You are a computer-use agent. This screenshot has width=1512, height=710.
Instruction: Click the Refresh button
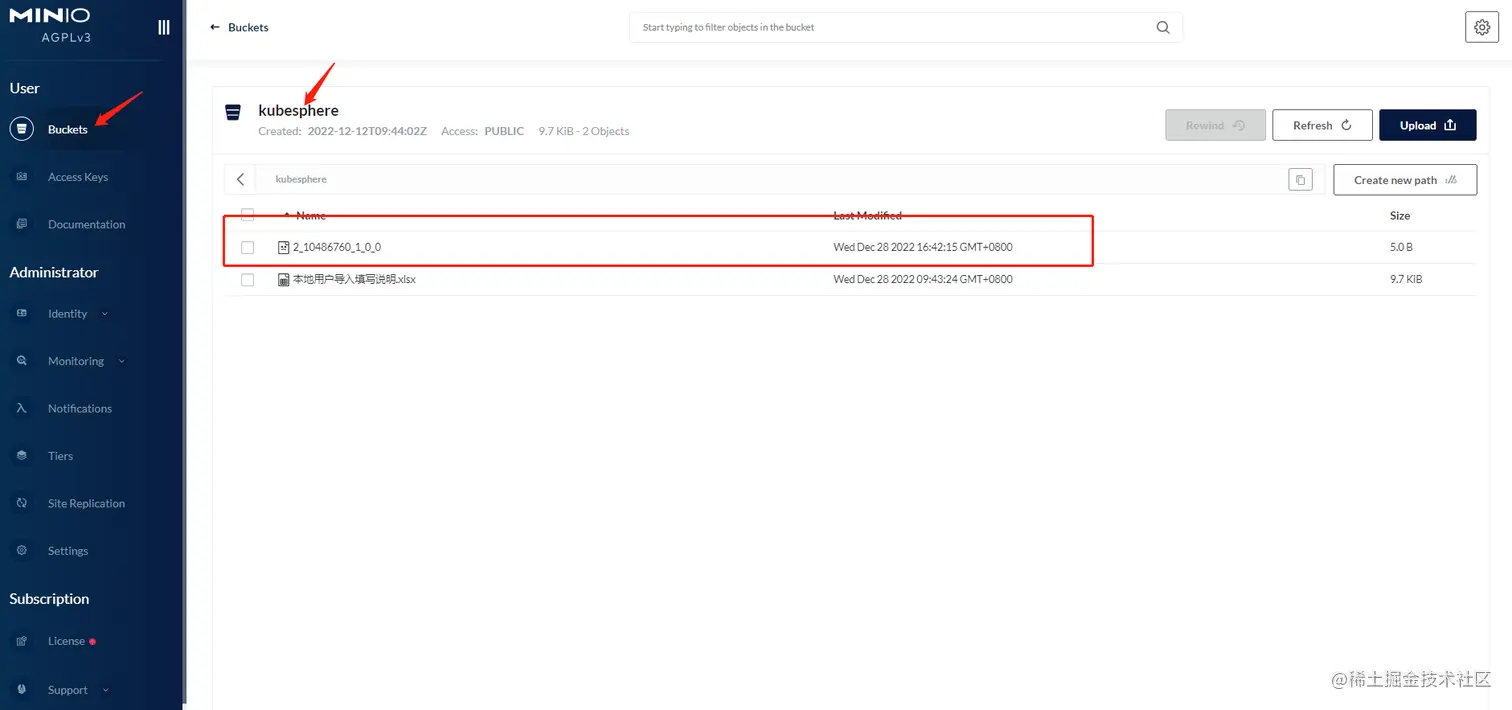[1322, 125]
